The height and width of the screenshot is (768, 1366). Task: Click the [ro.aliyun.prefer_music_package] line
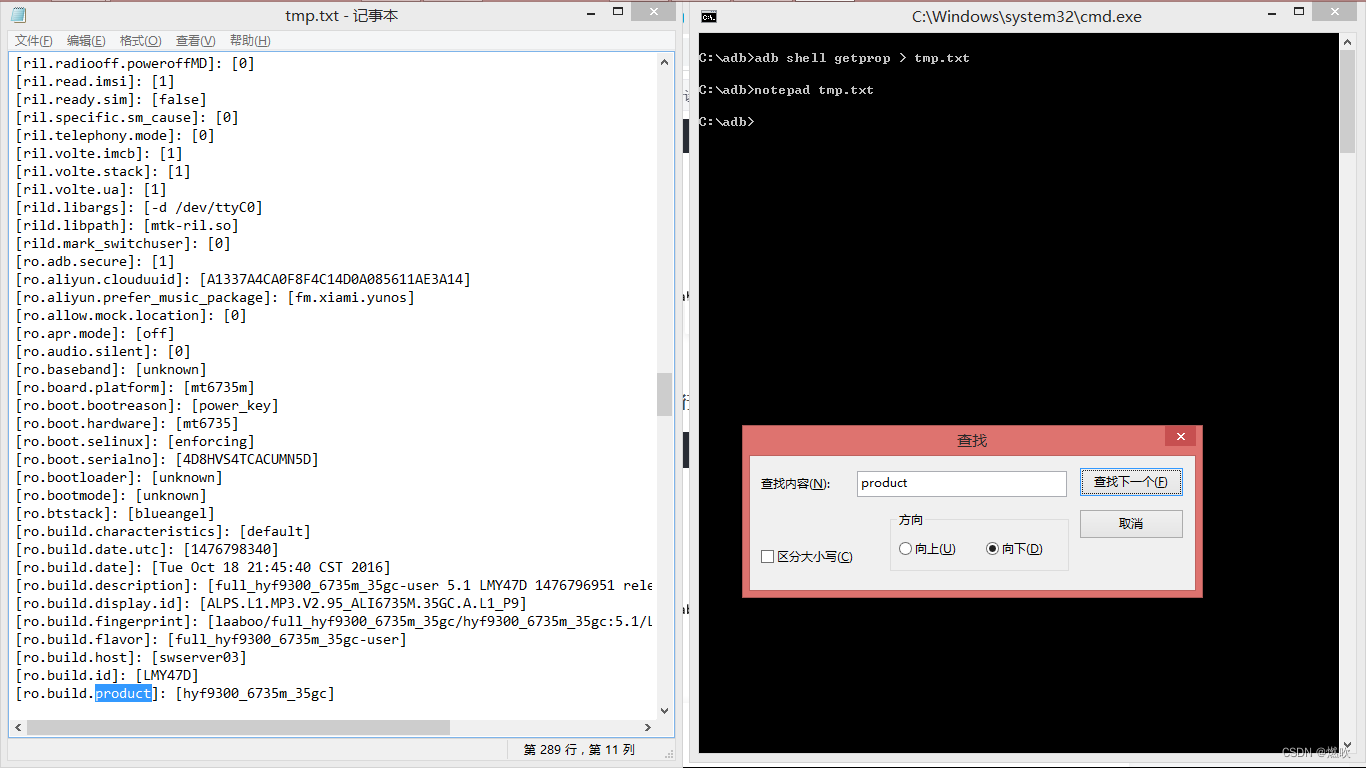point(215,297)
